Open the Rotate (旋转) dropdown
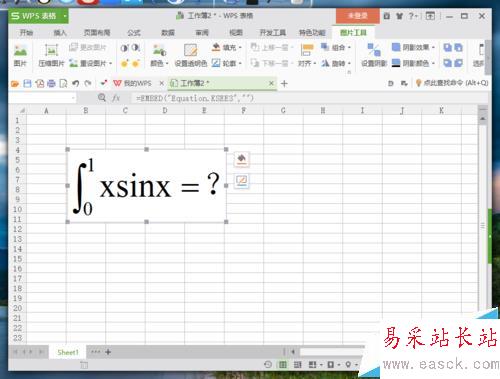 coord(336,63)
